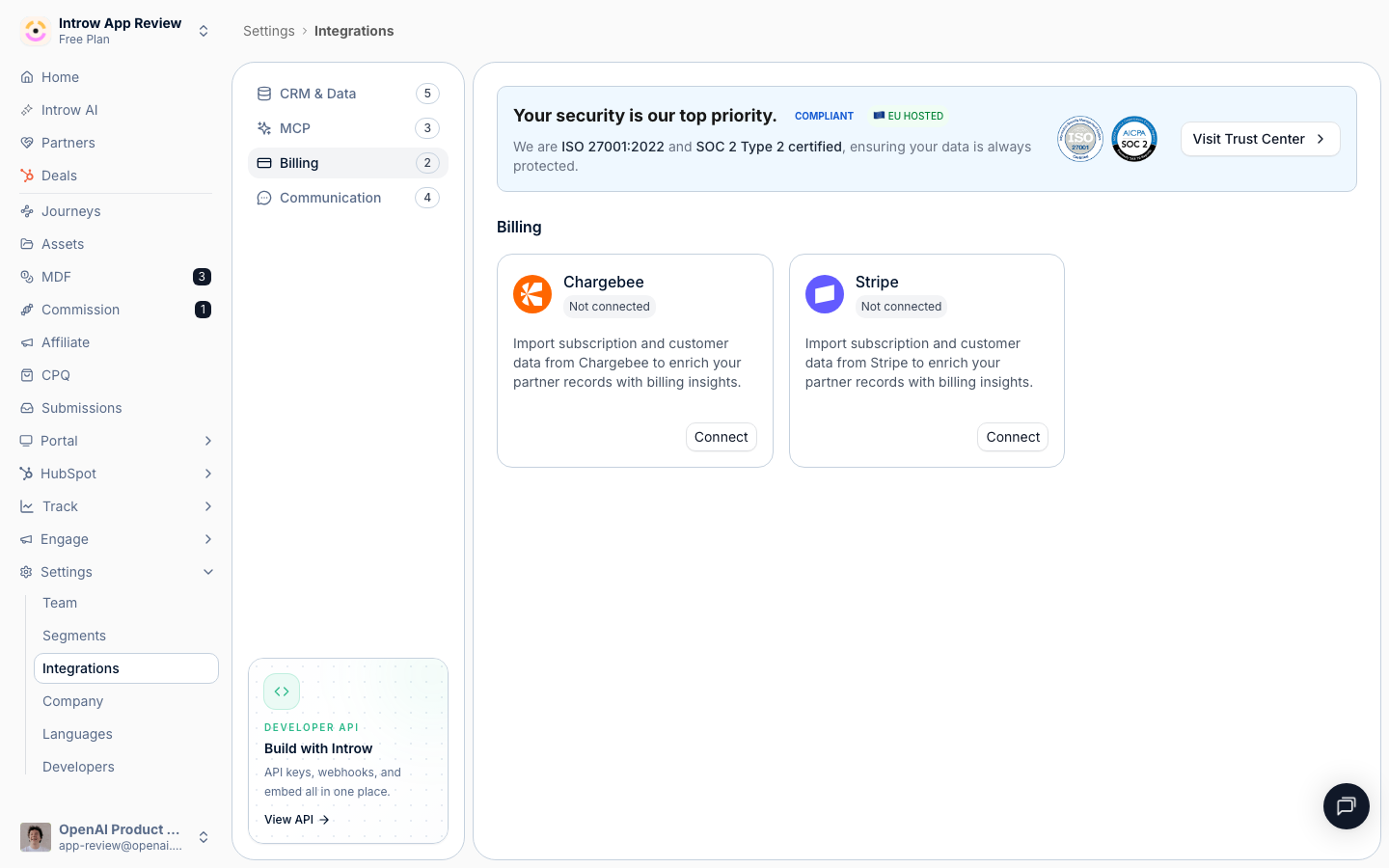Select the Billing category

coord(348,163)
